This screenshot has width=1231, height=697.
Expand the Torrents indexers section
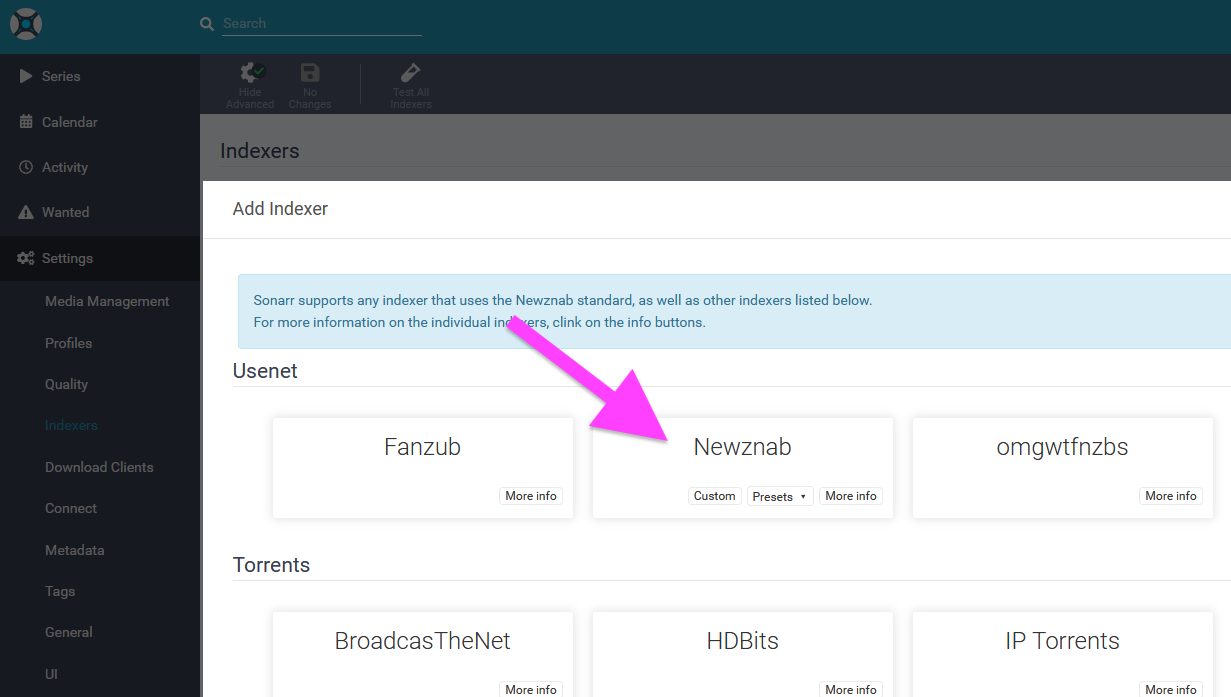click(271, 564)
